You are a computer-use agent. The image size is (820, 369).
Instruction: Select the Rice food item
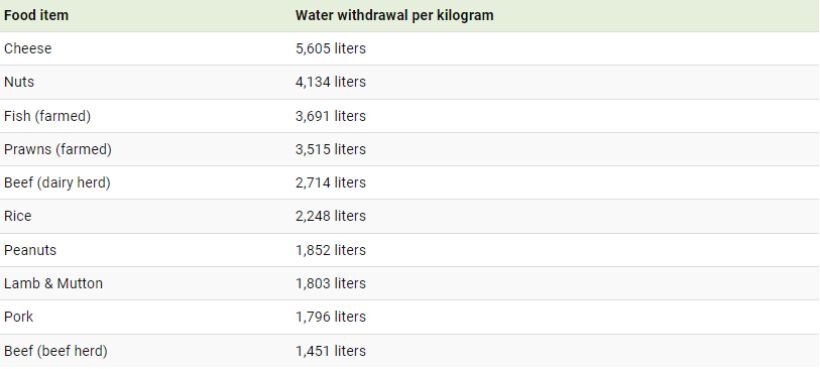pyautogui.click(x=18, y=216)
